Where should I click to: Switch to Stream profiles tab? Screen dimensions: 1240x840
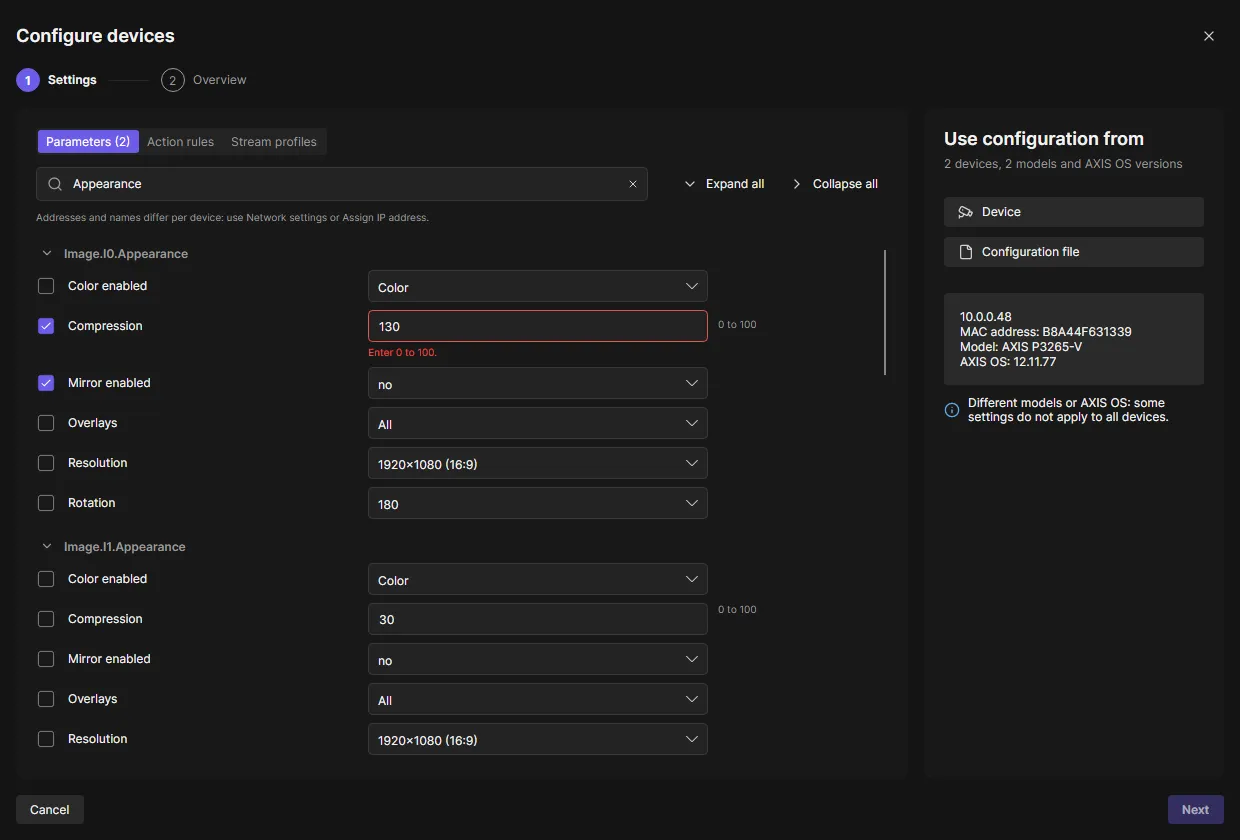[x=274, y=142]
